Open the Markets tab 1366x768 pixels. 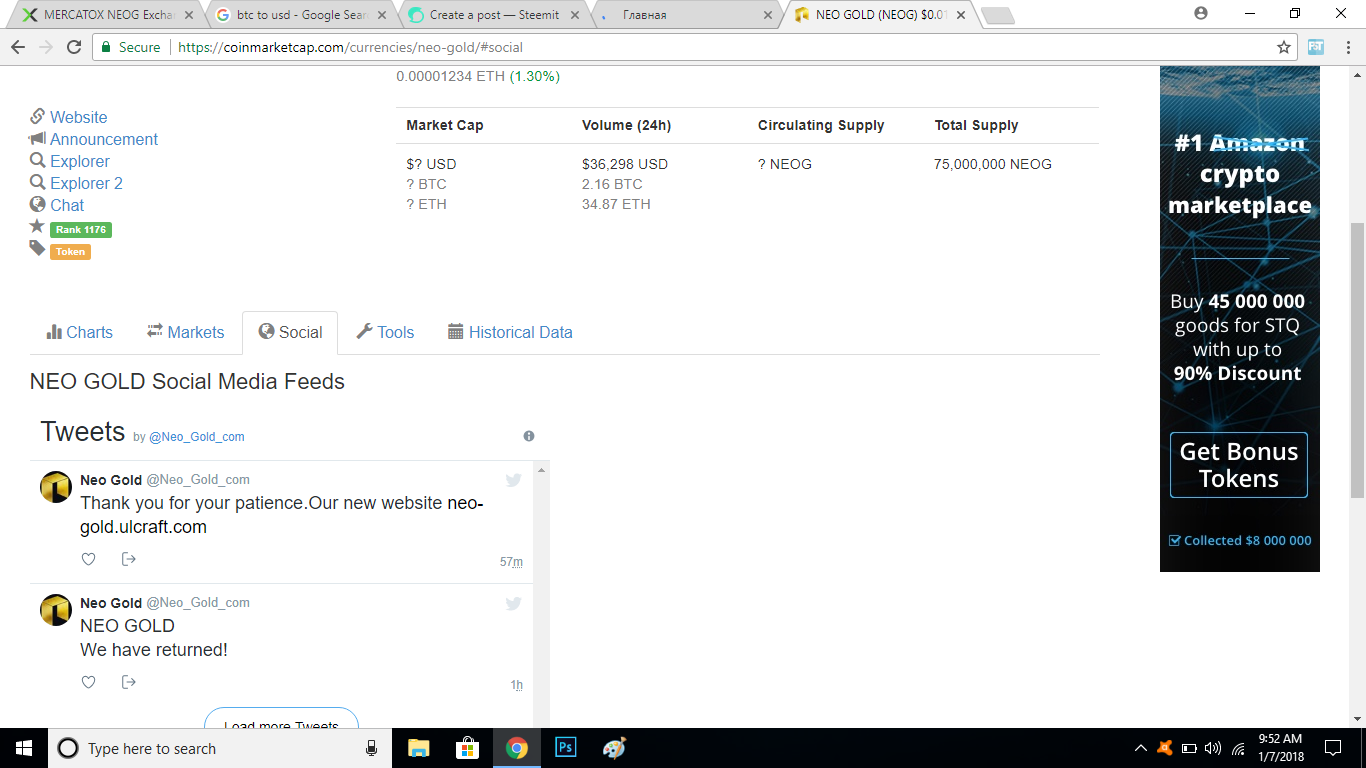186,332
